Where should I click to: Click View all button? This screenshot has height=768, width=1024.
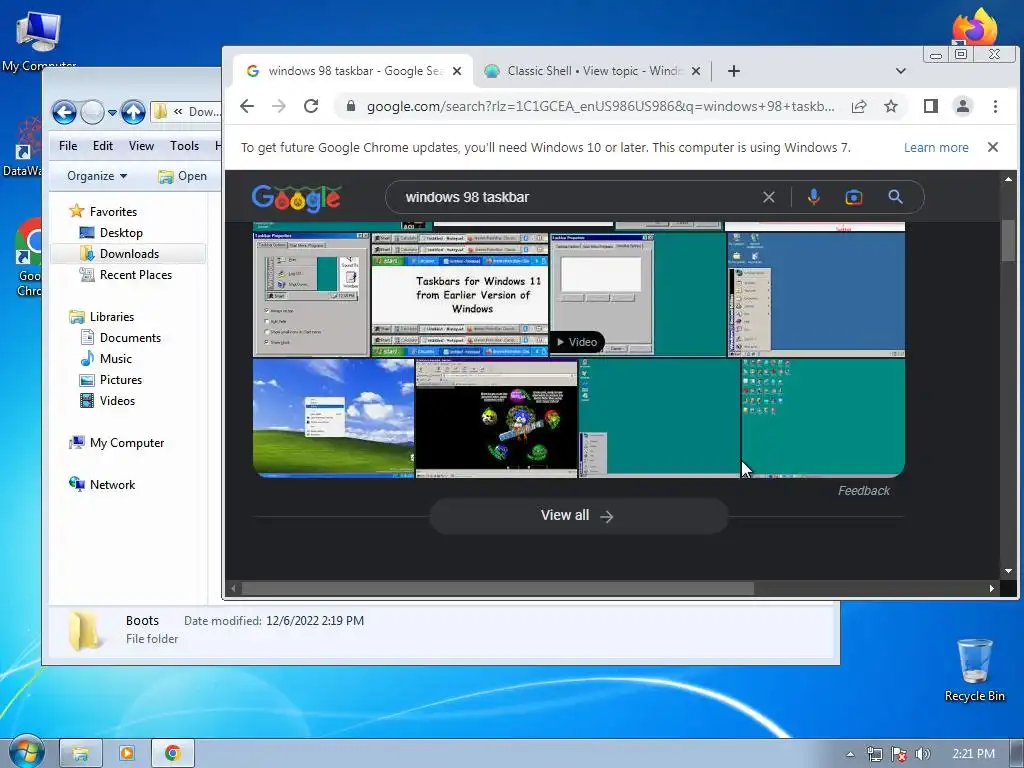coord(578,516)
